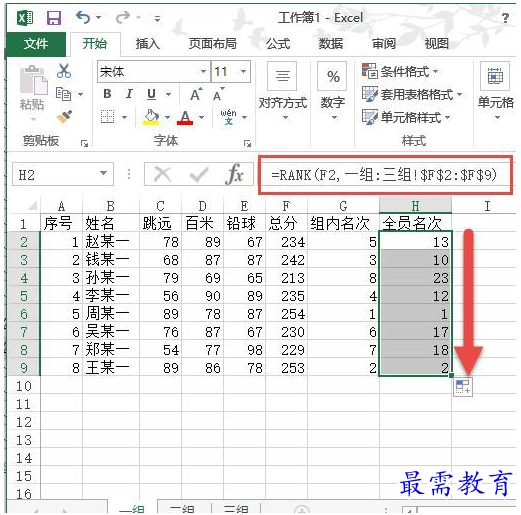Open 单元格样式 (Cell Styles)
This screenshot has height=515, width=521.
coord(406,117)
